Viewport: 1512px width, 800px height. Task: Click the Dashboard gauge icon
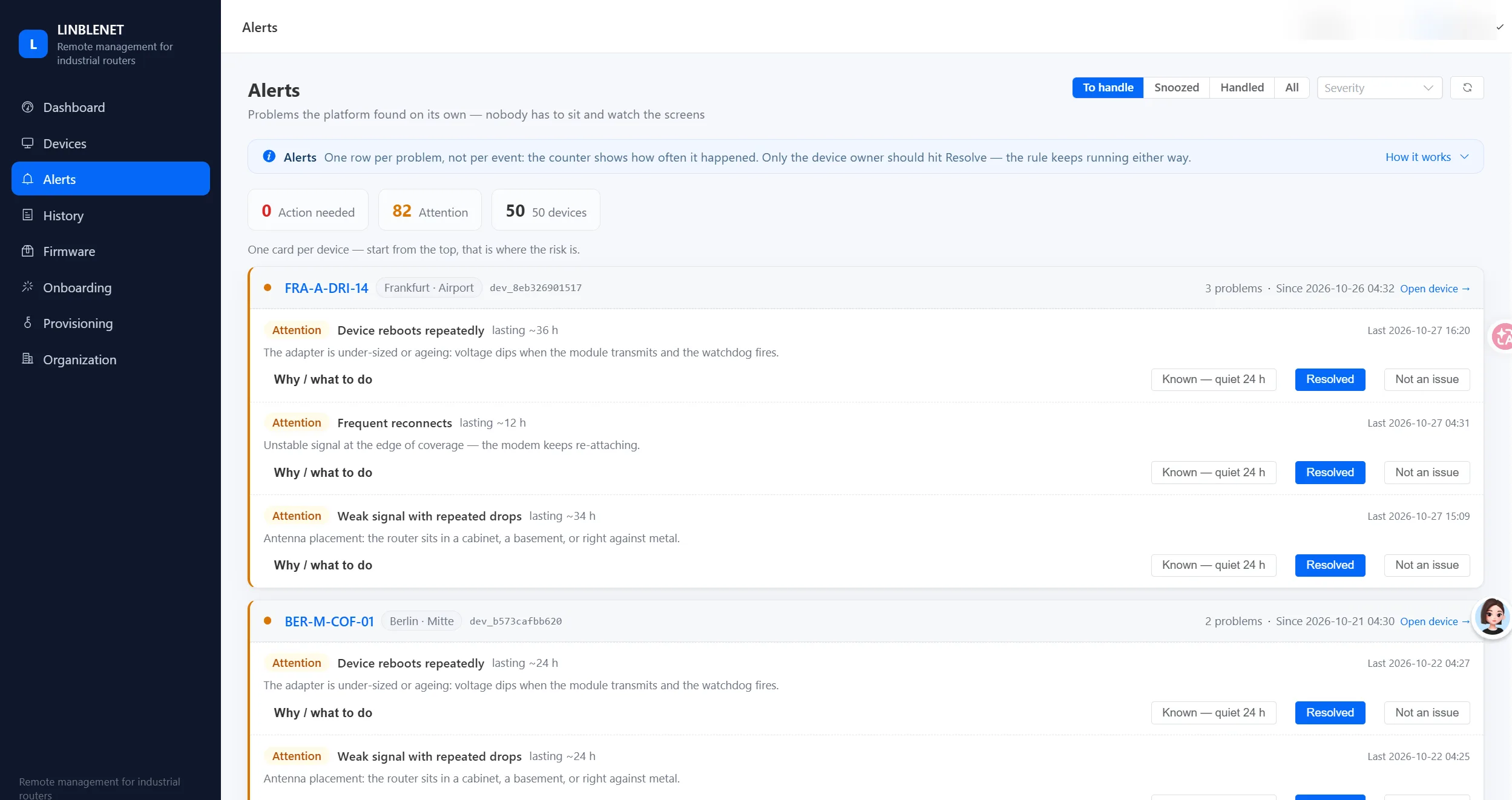click(x=28, y=107)
